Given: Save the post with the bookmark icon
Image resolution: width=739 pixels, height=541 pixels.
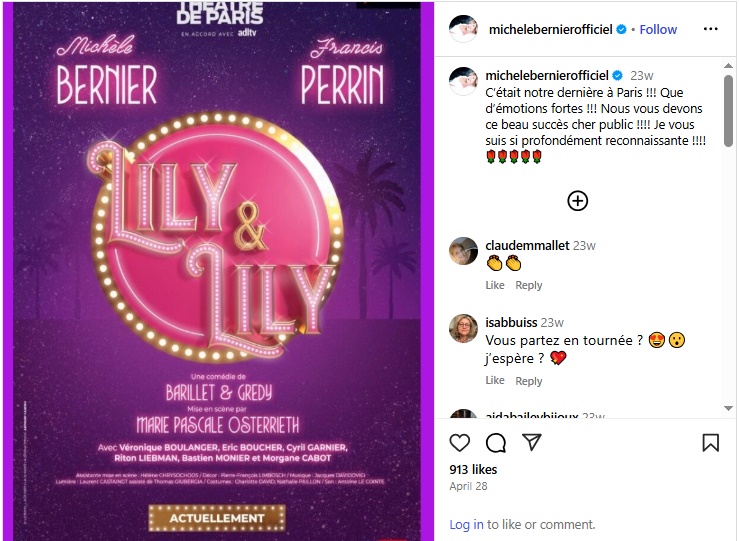Looking at the screenshot, I should click(710, 443).
